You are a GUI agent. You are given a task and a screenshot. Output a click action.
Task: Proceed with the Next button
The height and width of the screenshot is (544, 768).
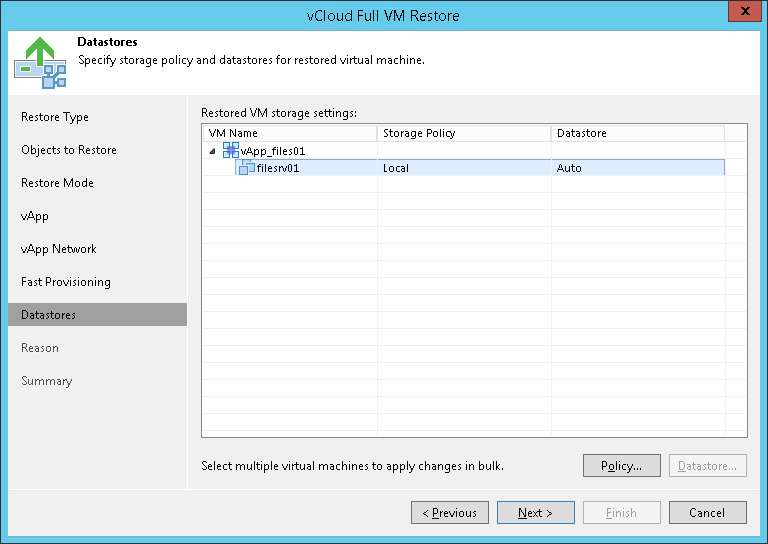(536, 513)
